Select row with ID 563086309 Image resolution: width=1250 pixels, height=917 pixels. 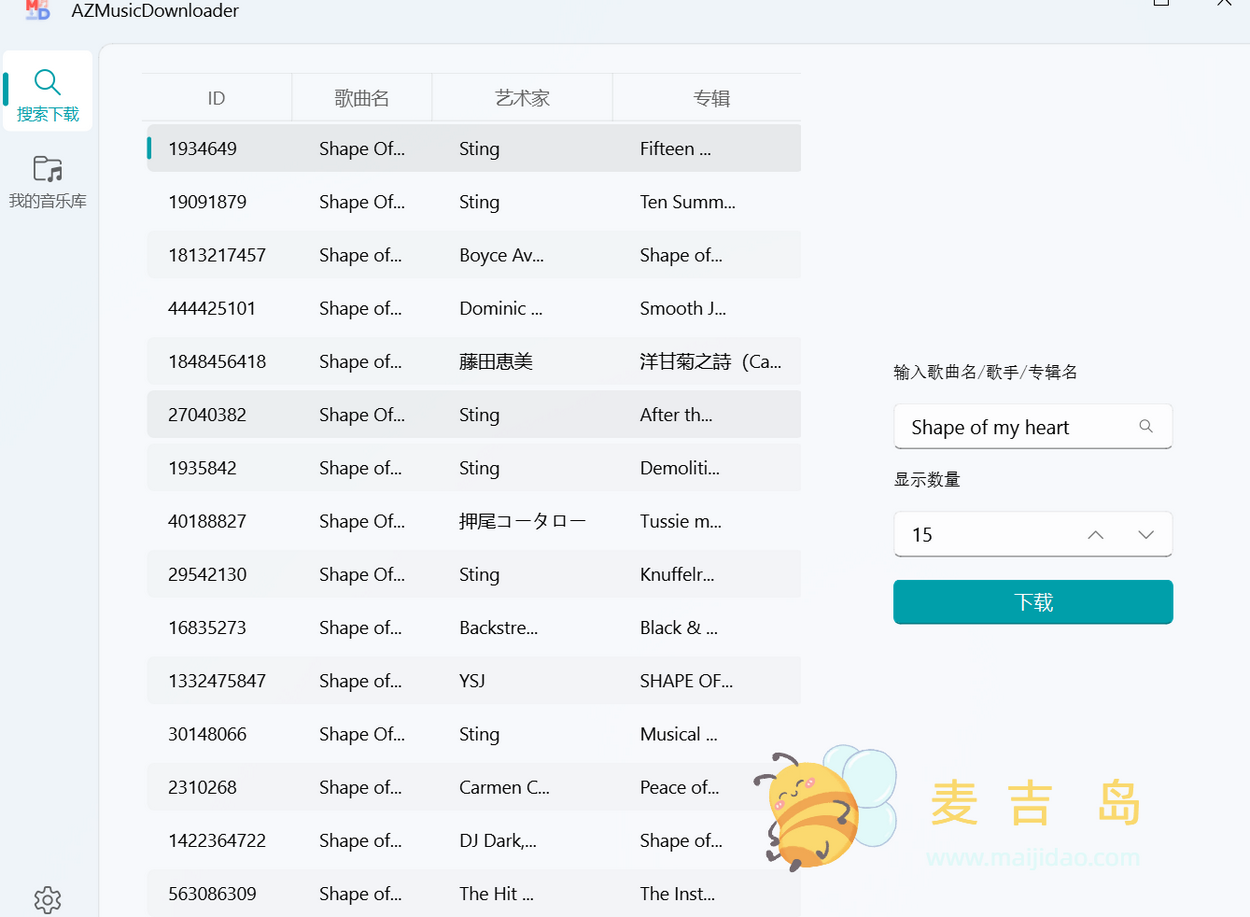click(x=474, y=893)
